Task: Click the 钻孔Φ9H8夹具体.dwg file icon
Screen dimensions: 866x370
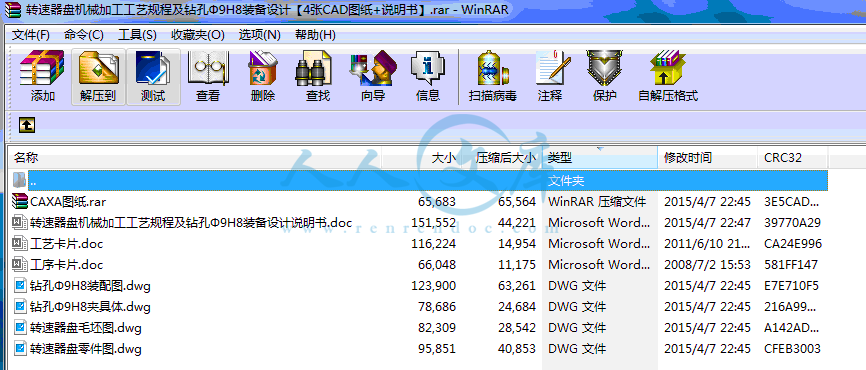Action: coord(20,306)
